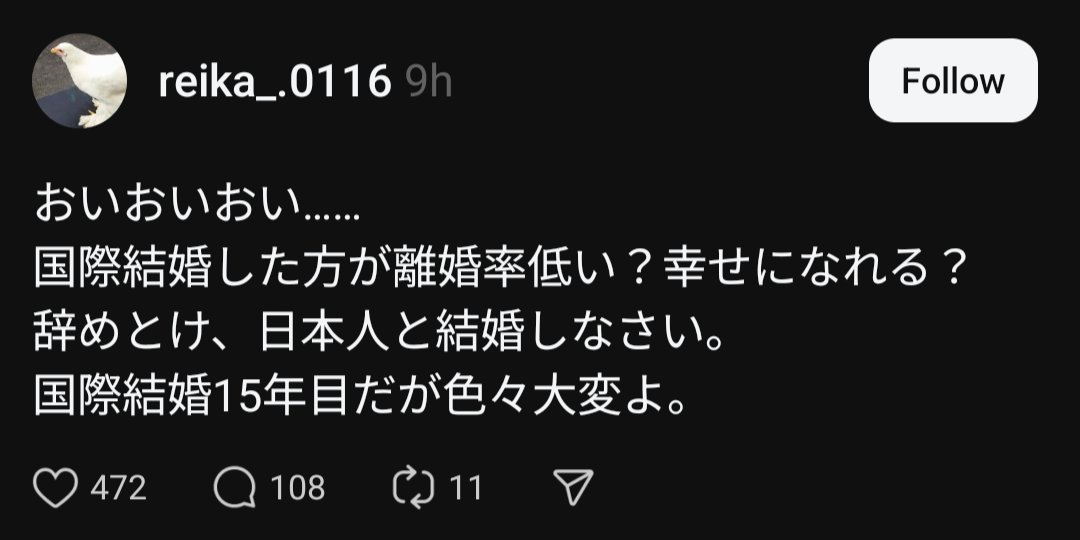Follow reika_.0116

953,81
